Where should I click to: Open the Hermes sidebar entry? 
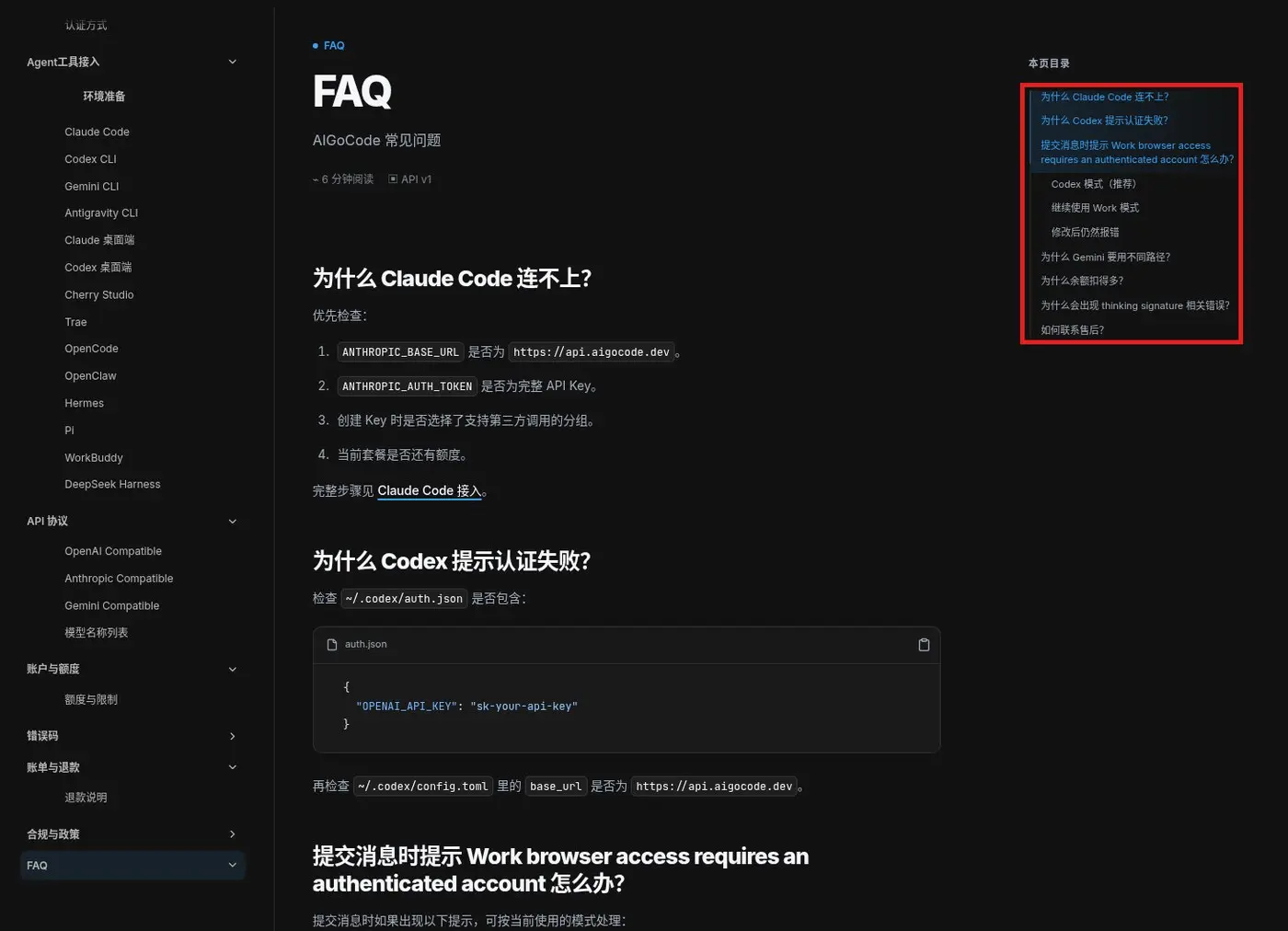(84, 403)
